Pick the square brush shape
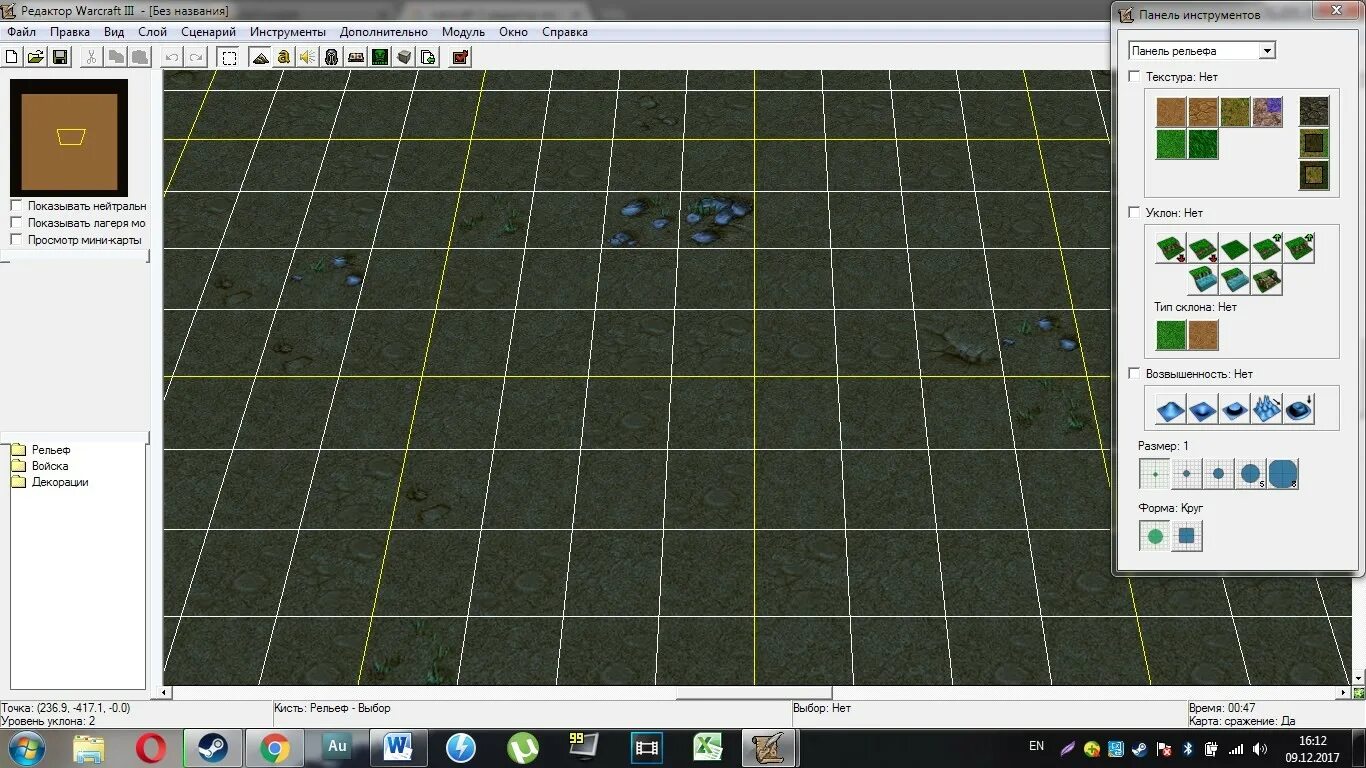 tap(1187, 536)
